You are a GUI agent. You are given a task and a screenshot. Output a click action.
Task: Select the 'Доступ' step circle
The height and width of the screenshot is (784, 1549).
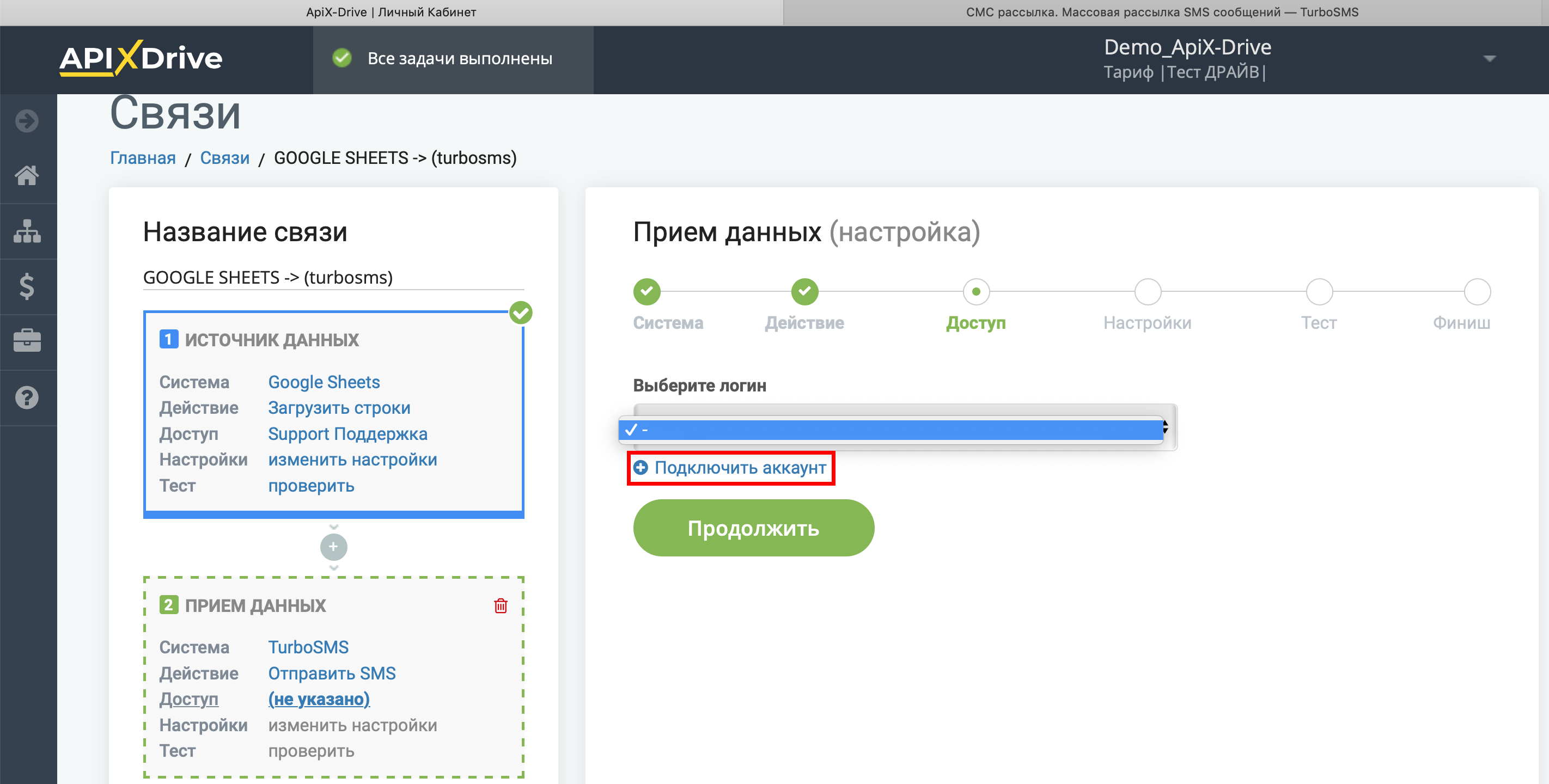pos(976,292)
